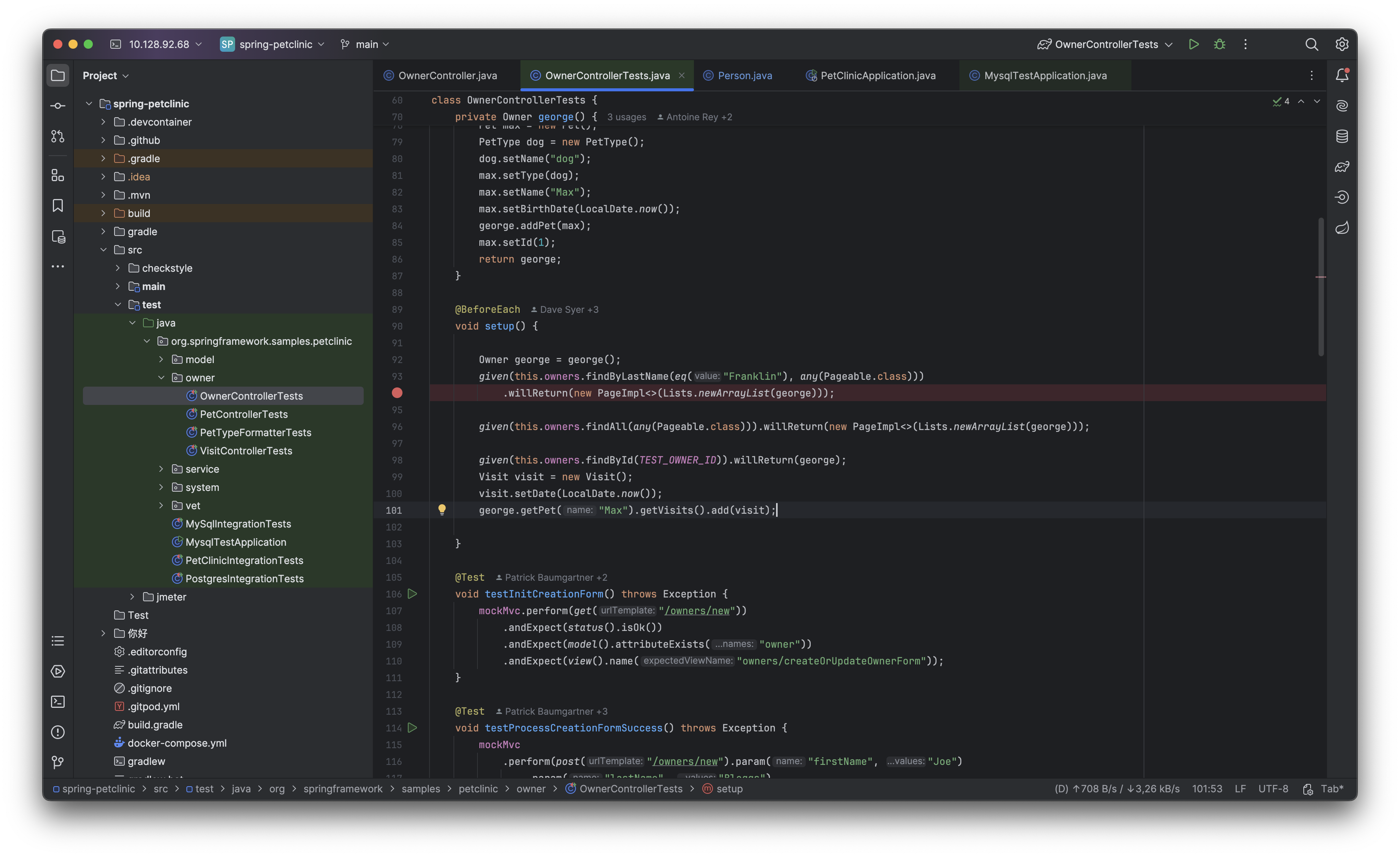This screenshot has width=1400, height=857.
Task: Collapse the owner package folder
Action: [162, 377]
